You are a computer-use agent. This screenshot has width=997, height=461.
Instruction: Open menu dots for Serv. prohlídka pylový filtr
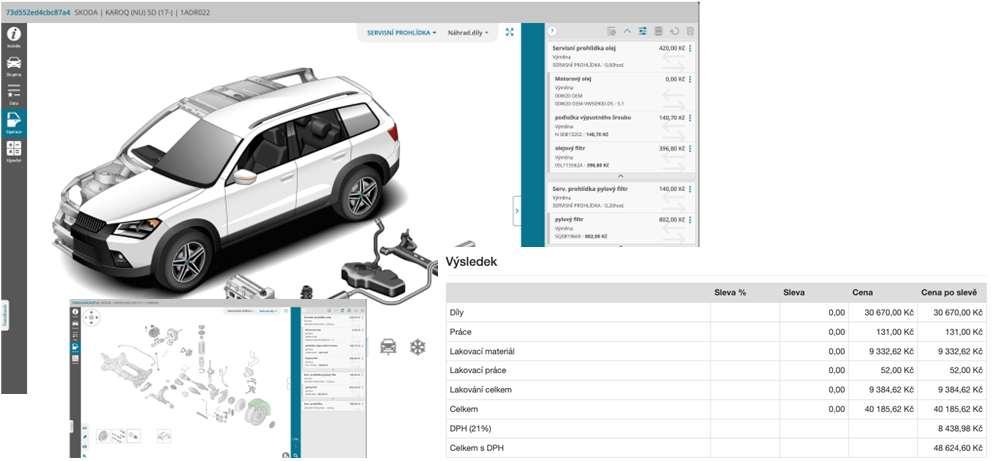tap(691, 189)
